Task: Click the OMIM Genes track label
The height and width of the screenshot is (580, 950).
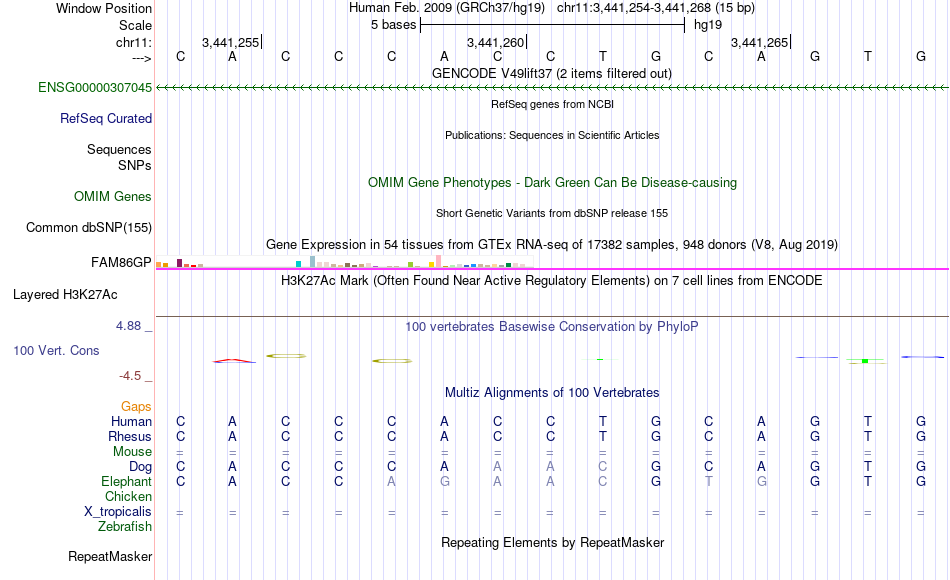Action: tap(113, 196)
